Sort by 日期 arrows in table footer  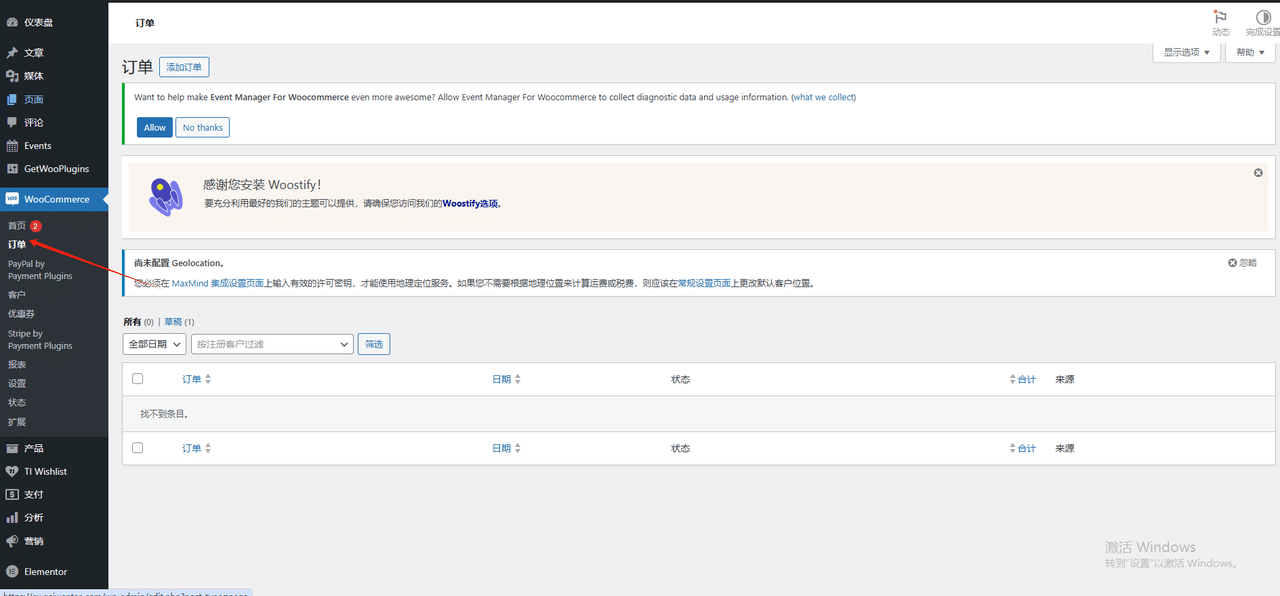pyautogui.click(x=518, y=449)
